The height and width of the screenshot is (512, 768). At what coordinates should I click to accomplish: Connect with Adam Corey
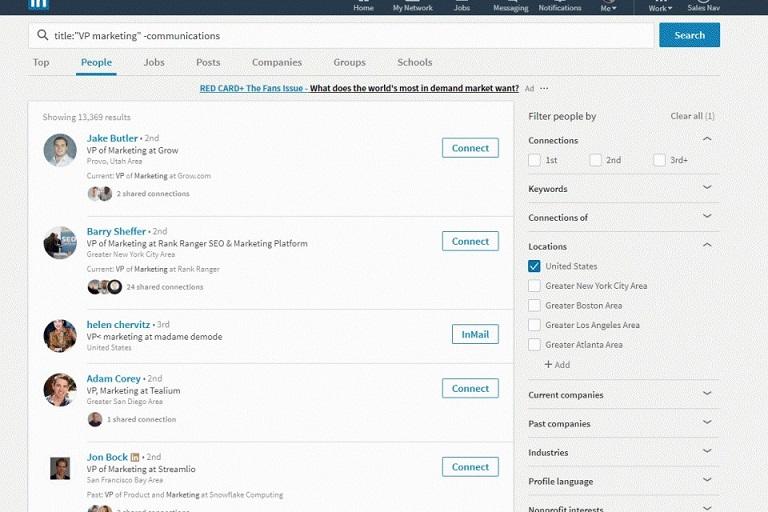click(470, 388)
